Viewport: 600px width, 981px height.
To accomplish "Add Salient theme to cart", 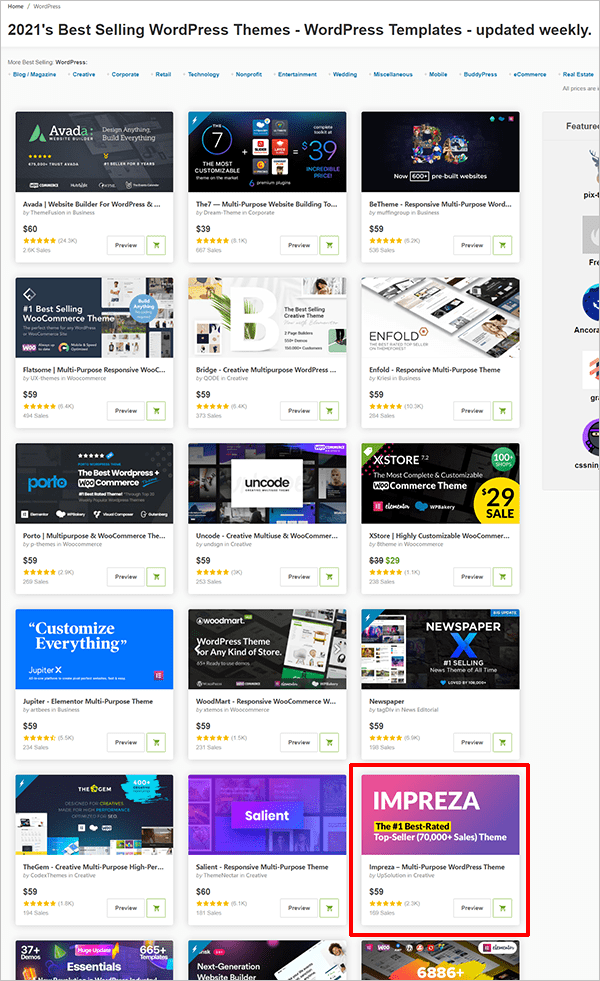I will point(329,908).
